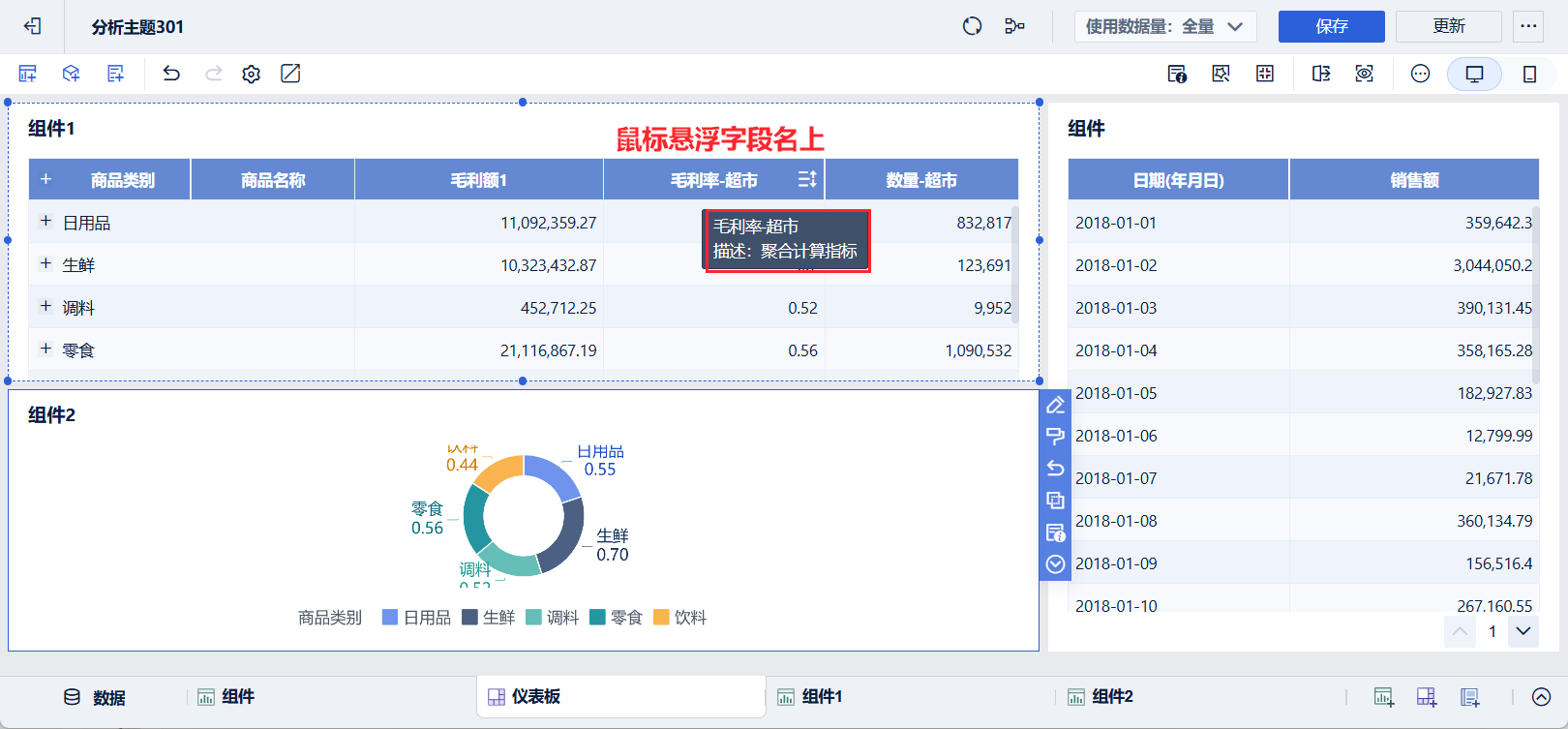Open the dashboard info table icon
The height and width of the screenshot is (729, 1568).
(x=1177, y=74)
